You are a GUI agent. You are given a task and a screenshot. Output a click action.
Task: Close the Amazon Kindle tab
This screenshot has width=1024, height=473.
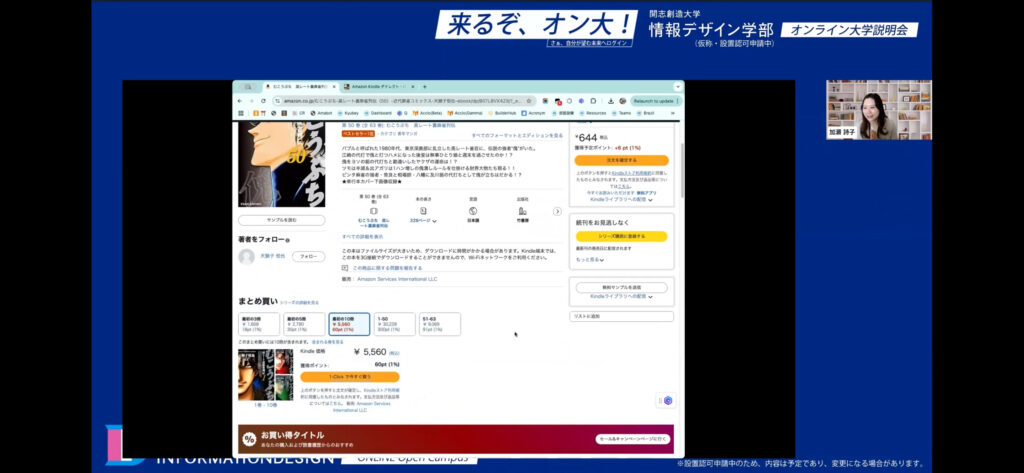[x=413, y=86]
